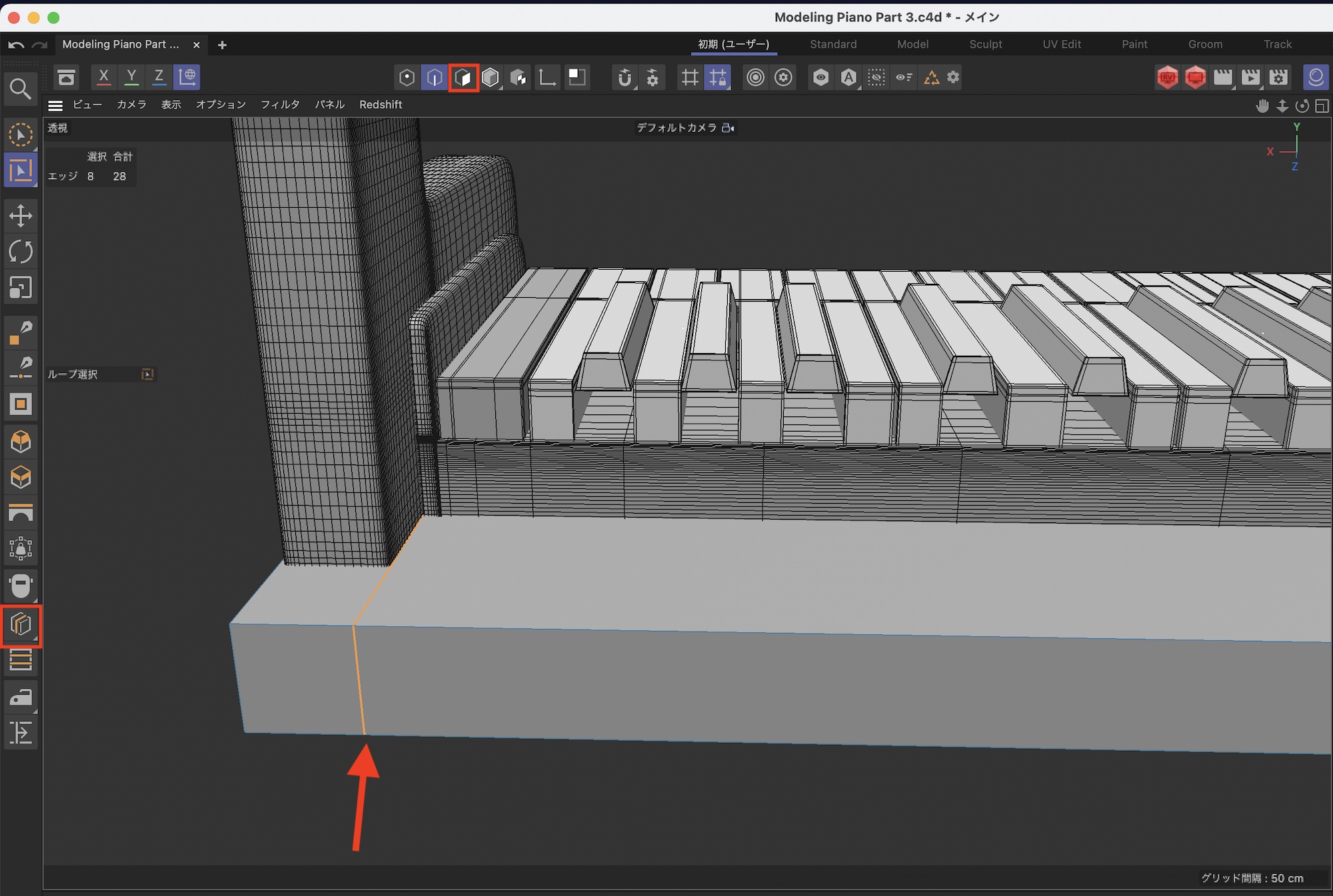1333x896 pixels.
Task: Toggle locked workplane grid icon
Action: point(718,77)
